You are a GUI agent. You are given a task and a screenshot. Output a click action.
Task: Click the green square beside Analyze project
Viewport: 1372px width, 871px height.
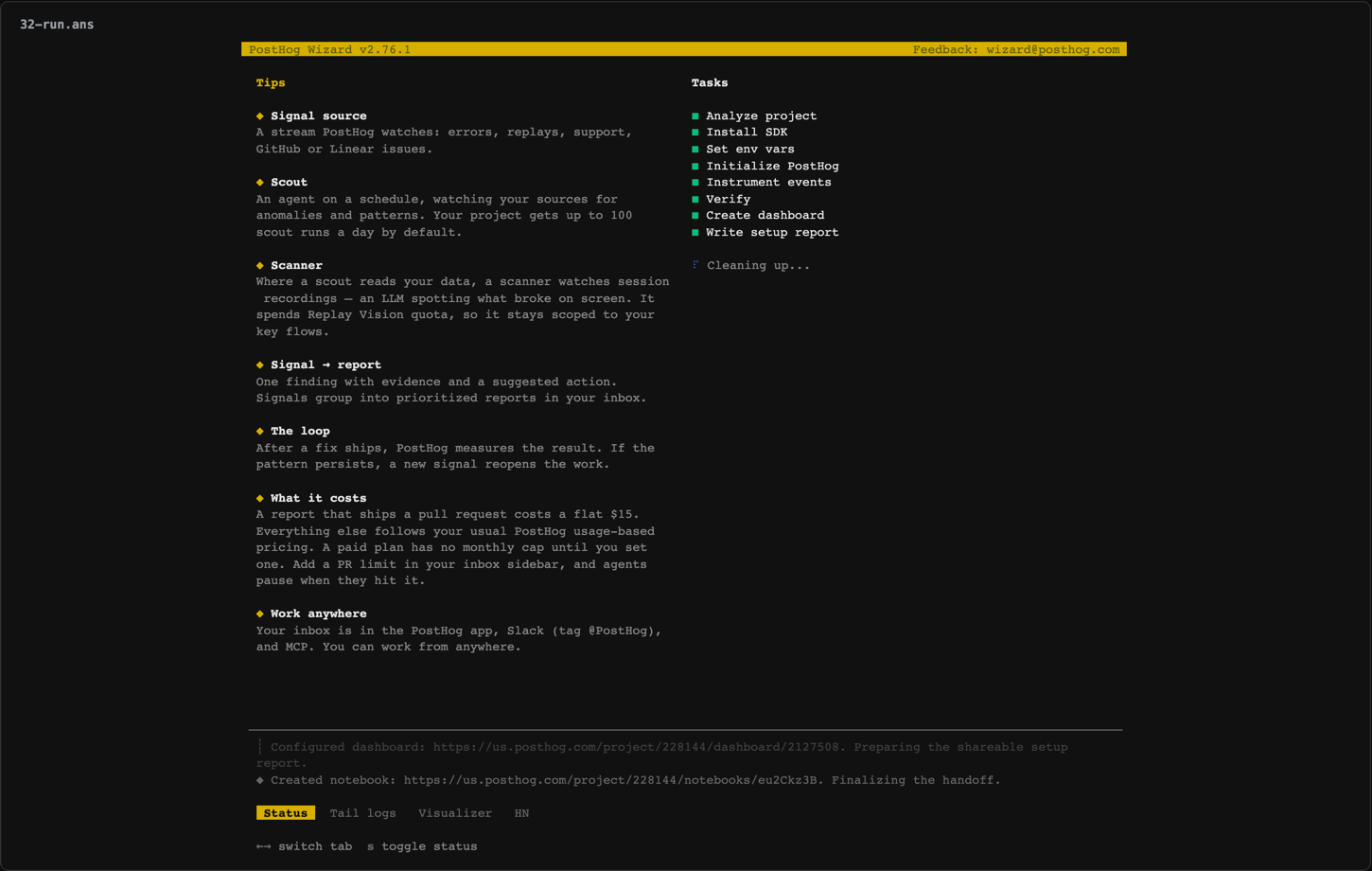pos(695,116)
